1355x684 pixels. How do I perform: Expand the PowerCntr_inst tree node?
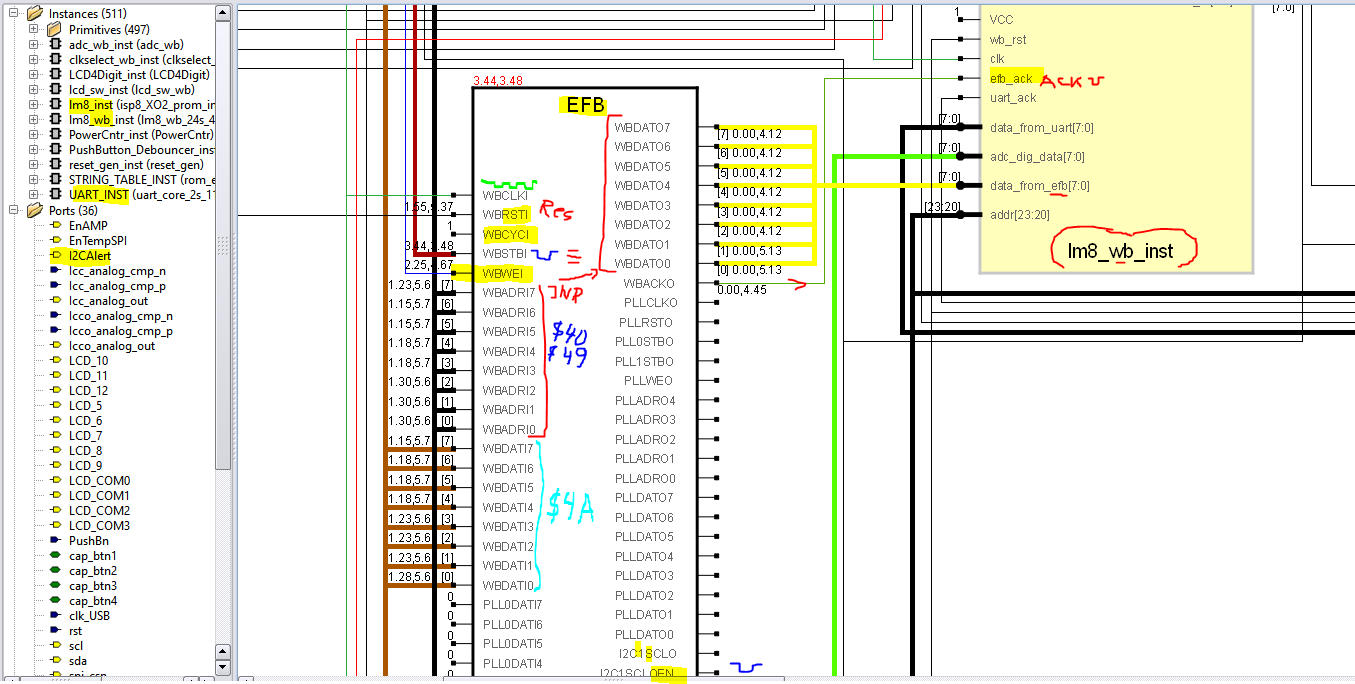coord(34,135)
